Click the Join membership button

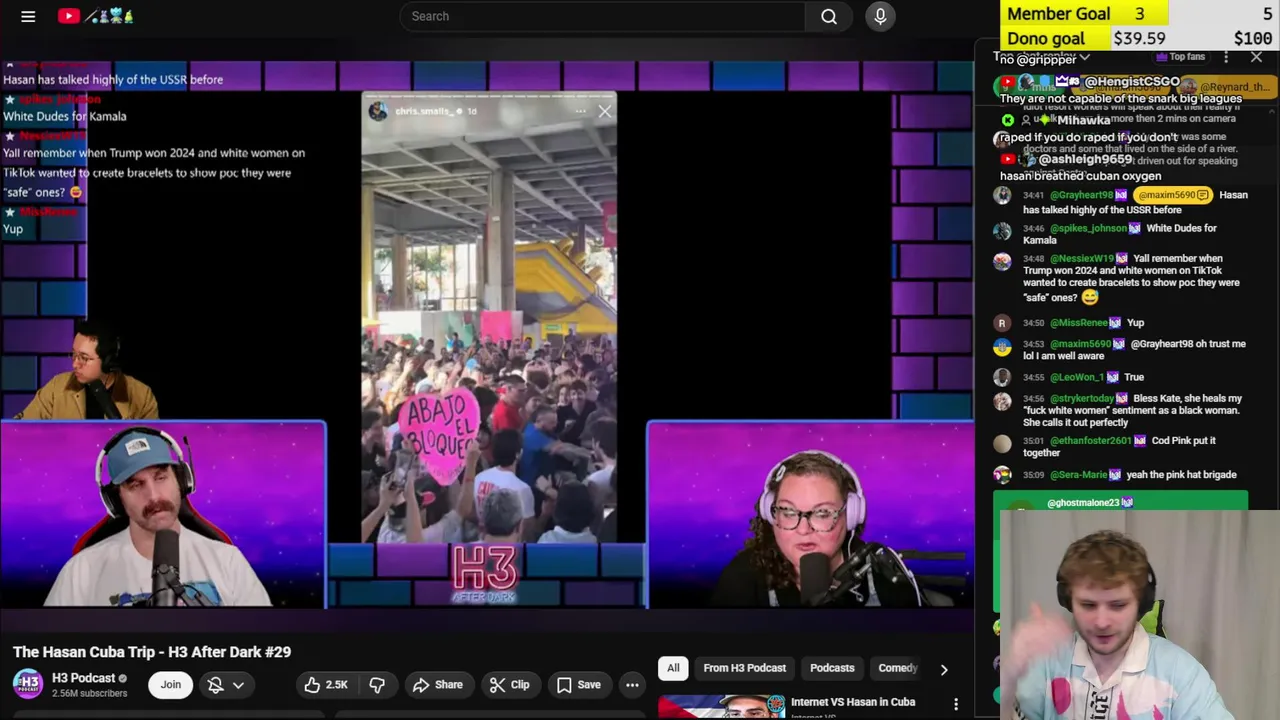(171, 684)
